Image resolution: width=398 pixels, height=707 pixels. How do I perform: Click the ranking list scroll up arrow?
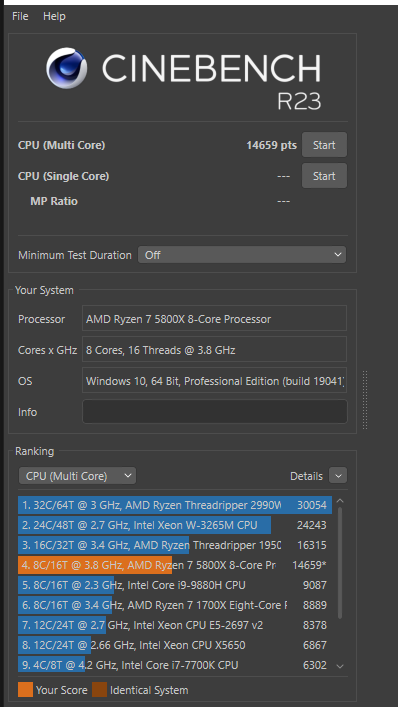click(x=340, y=500)
